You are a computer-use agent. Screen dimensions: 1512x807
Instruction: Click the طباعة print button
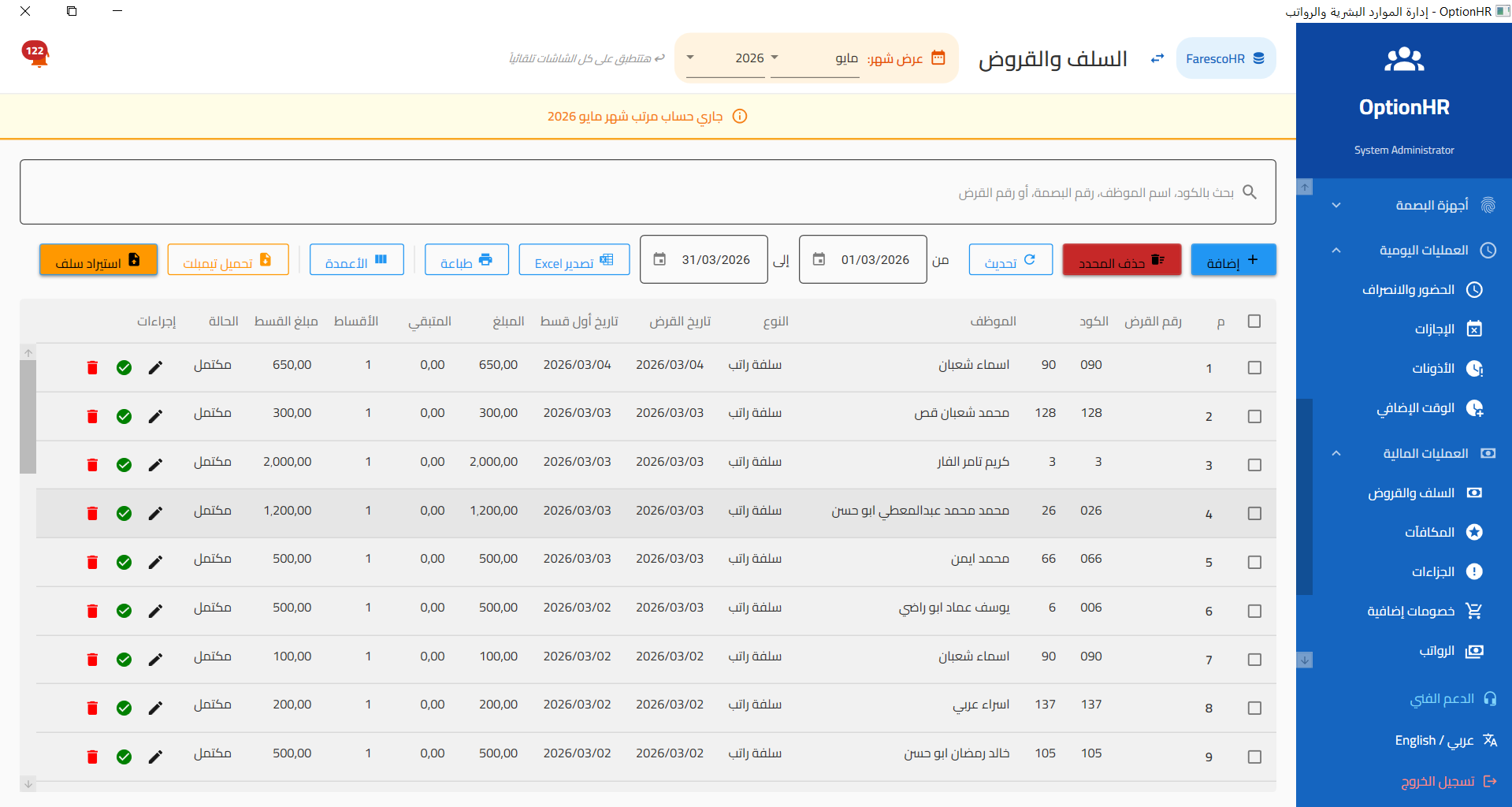click(466, 260)
